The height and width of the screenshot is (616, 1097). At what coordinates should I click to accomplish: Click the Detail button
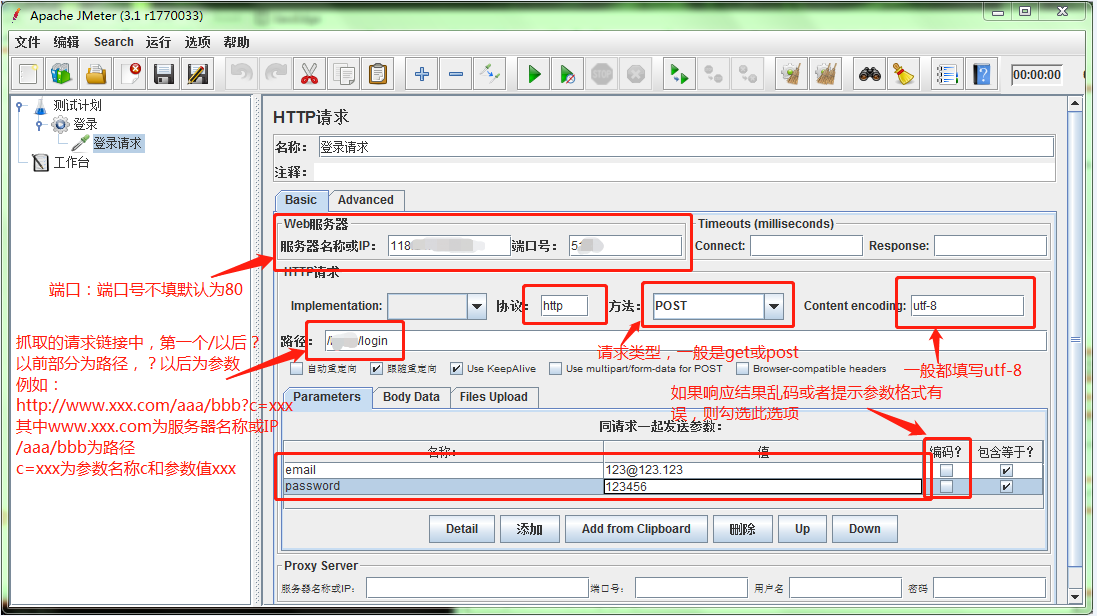[462, 529]
